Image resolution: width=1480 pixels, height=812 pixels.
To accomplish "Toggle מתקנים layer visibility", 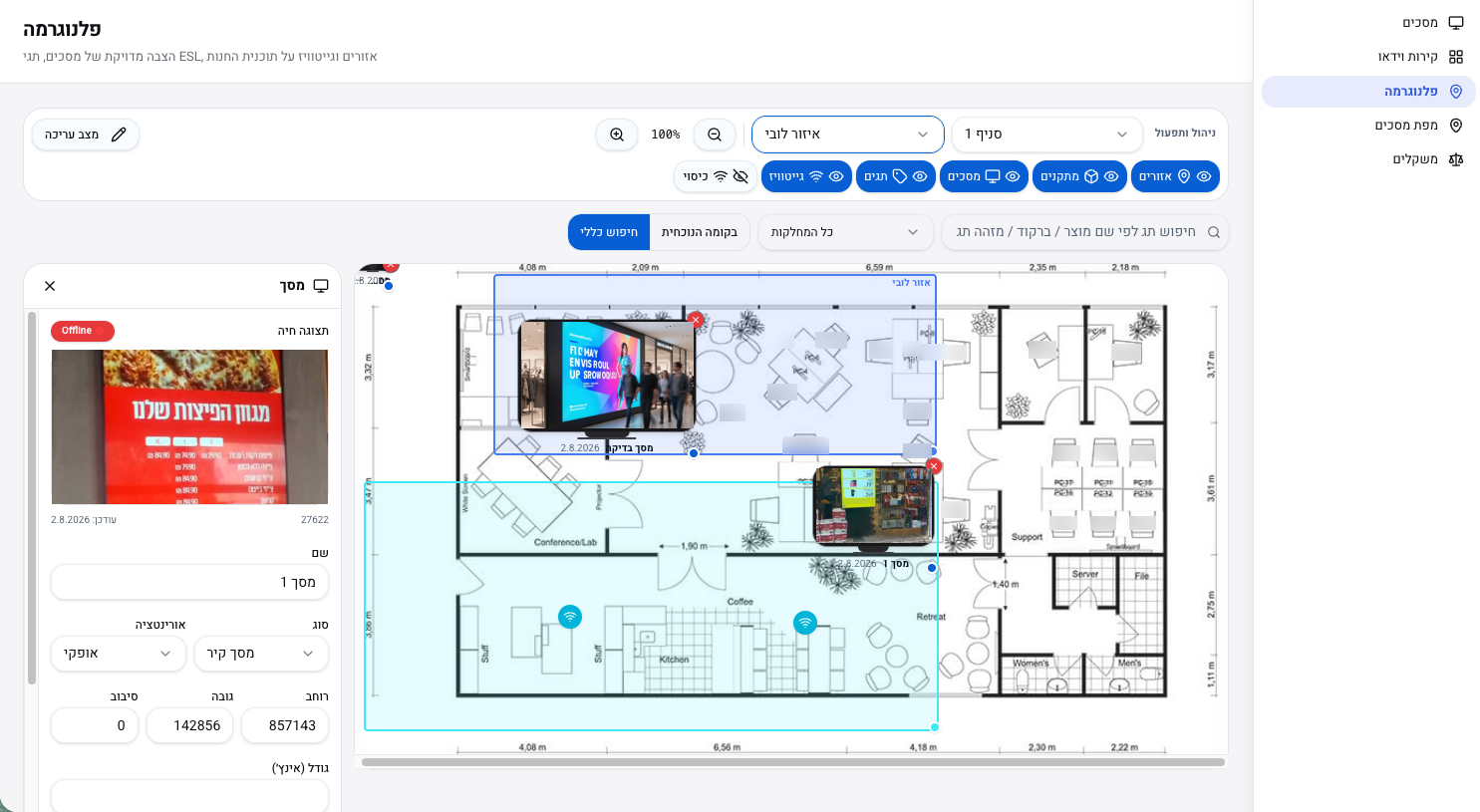I will (x=1079, y=176).
